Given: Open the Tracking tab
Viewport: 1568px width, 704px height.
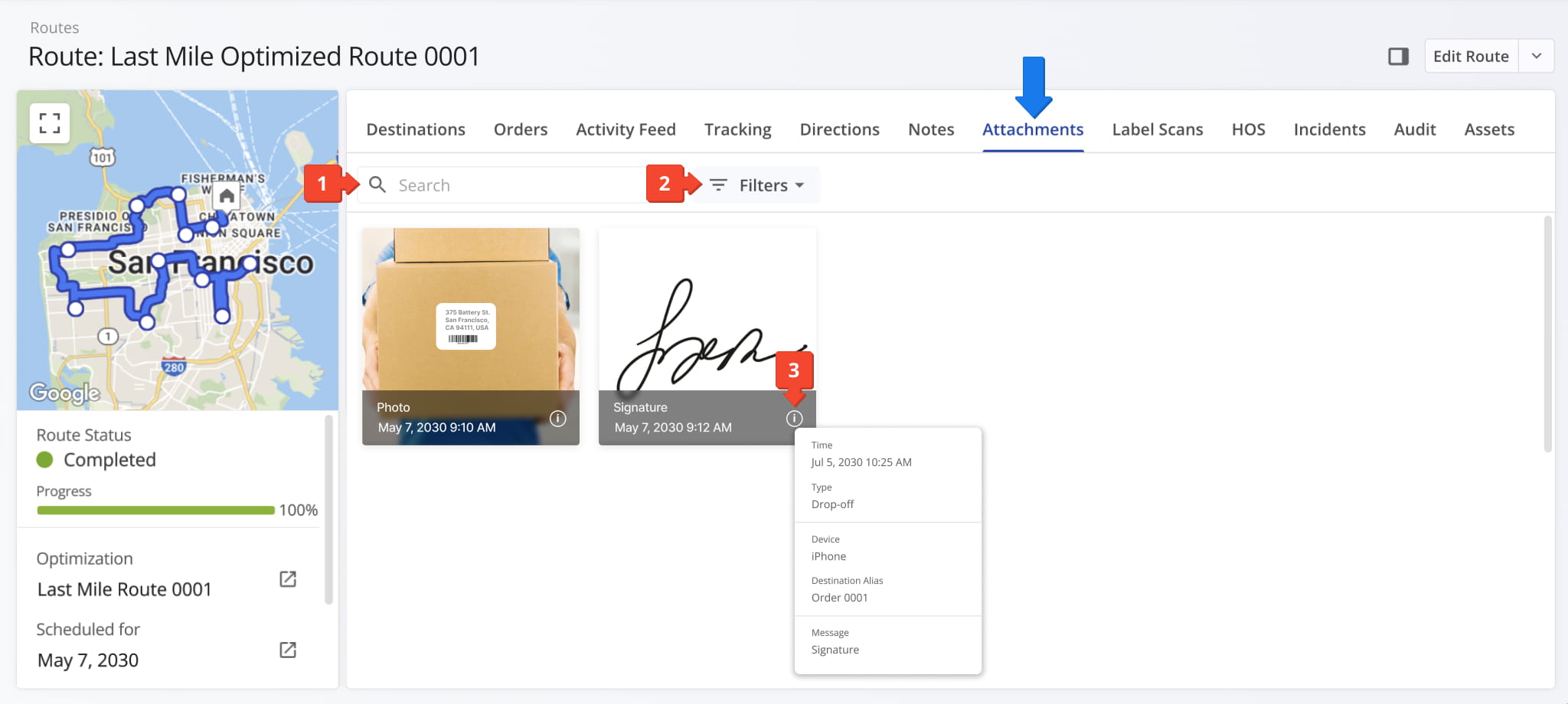Looking at the screenshot, I should 738,129.
